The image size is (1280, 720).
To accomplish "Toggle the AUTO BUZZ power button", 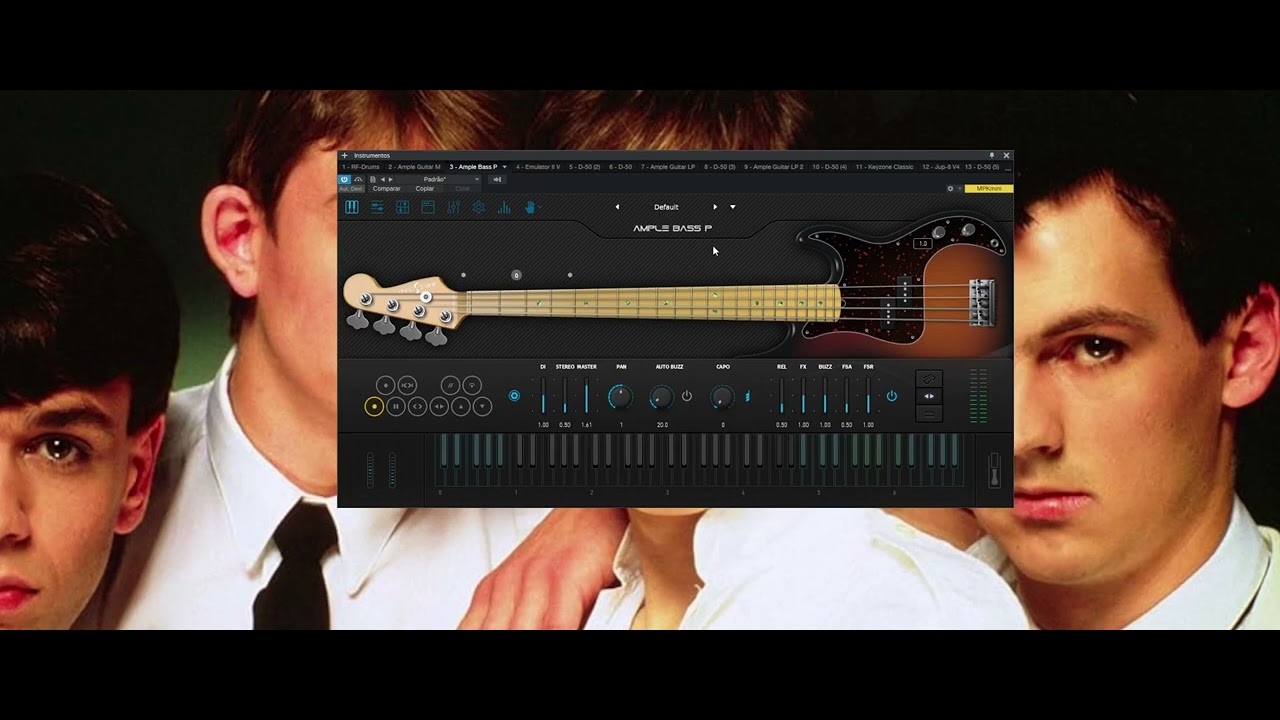I will pyautogui.click(x=687, y=396).
